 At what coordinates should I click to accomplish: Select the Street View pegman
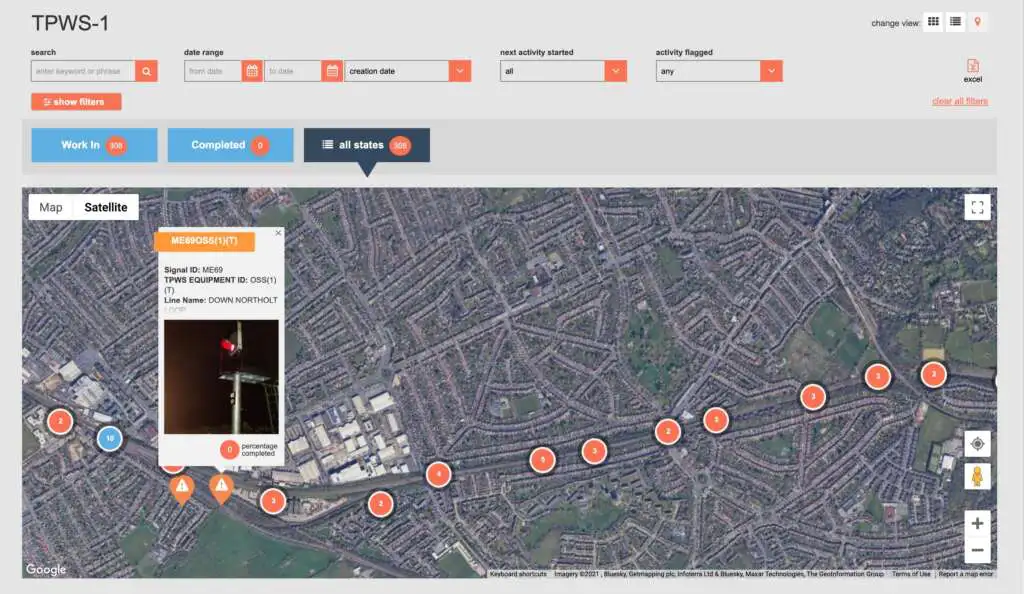tap(977, 477)
